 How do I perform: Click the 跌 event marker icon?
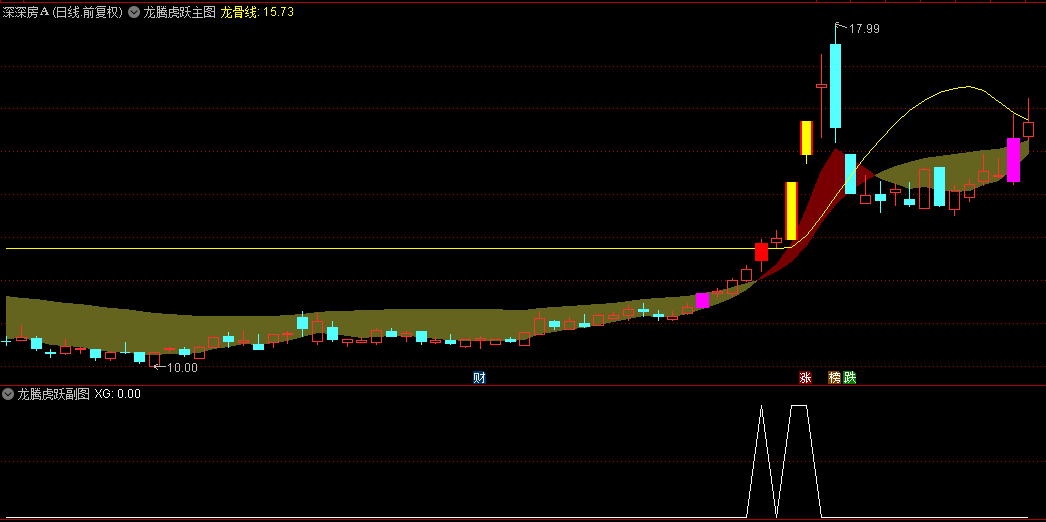pyautogui.click(x=849, y=378)
